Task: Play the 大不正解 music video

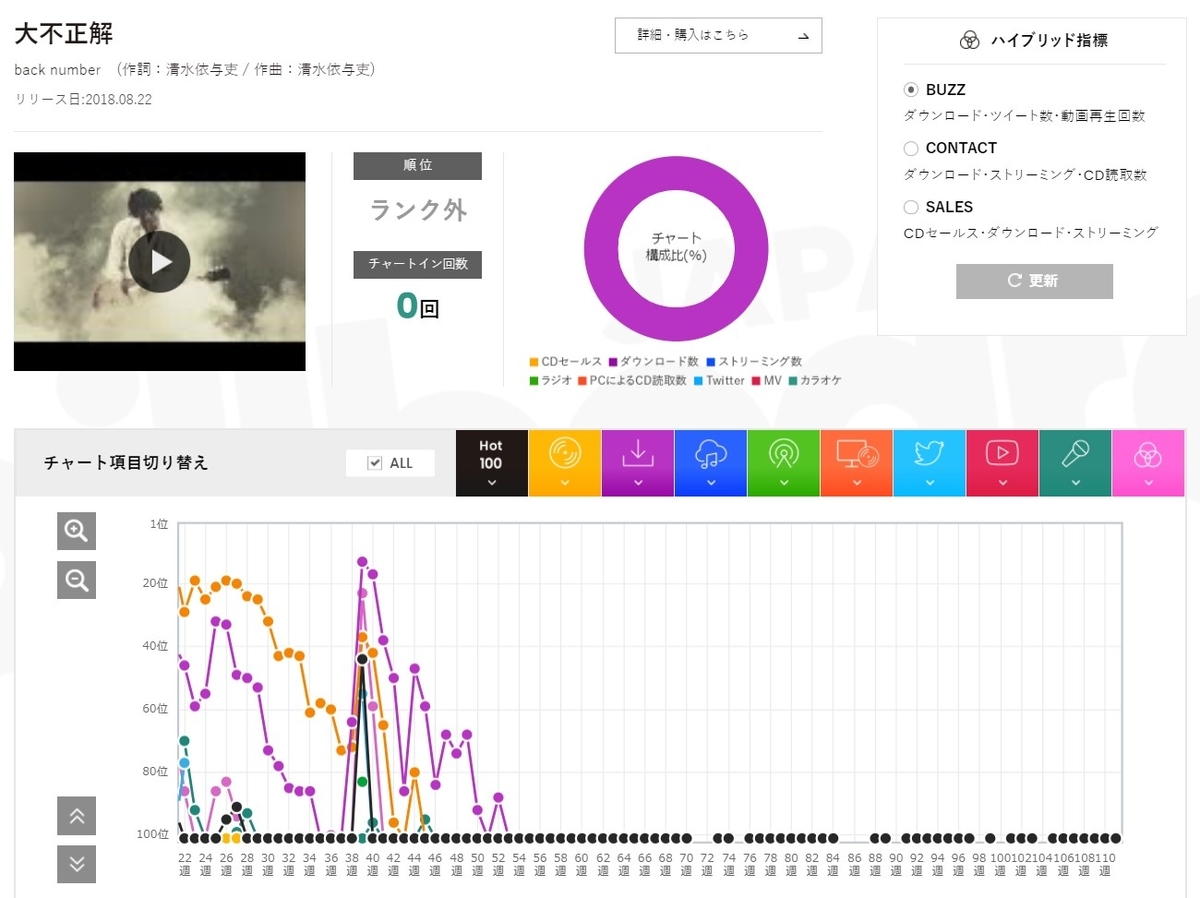Action: [x=160, y=262]
